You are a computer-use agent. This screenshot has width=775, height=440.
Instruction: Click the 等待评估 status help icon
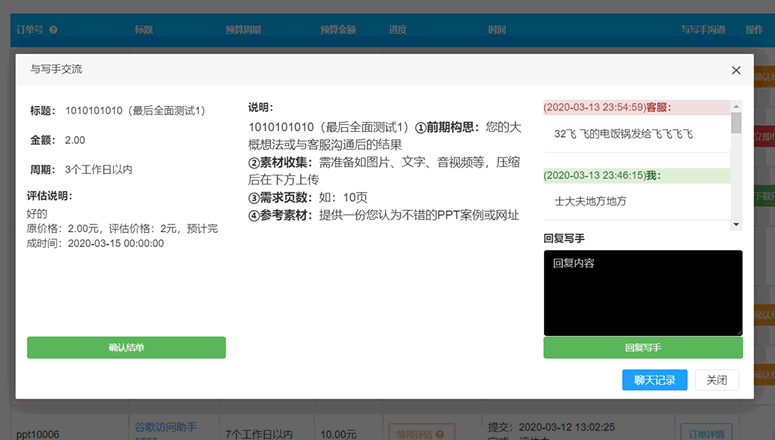click(x=440, y=434)
